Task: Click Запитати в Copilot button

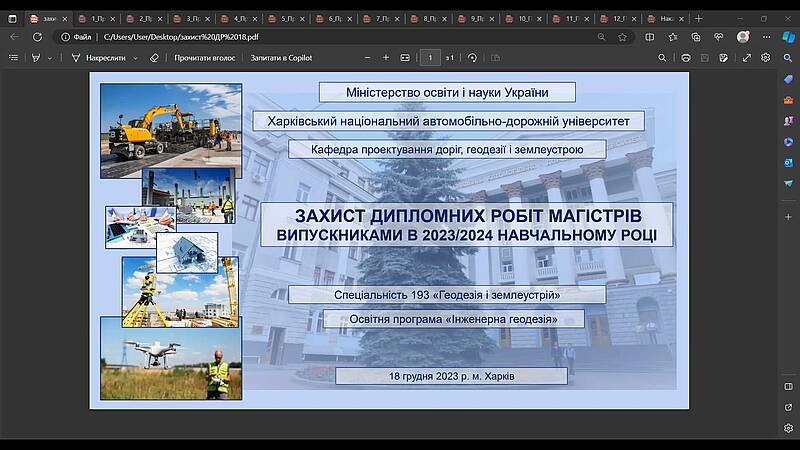Action: (281, 58)
